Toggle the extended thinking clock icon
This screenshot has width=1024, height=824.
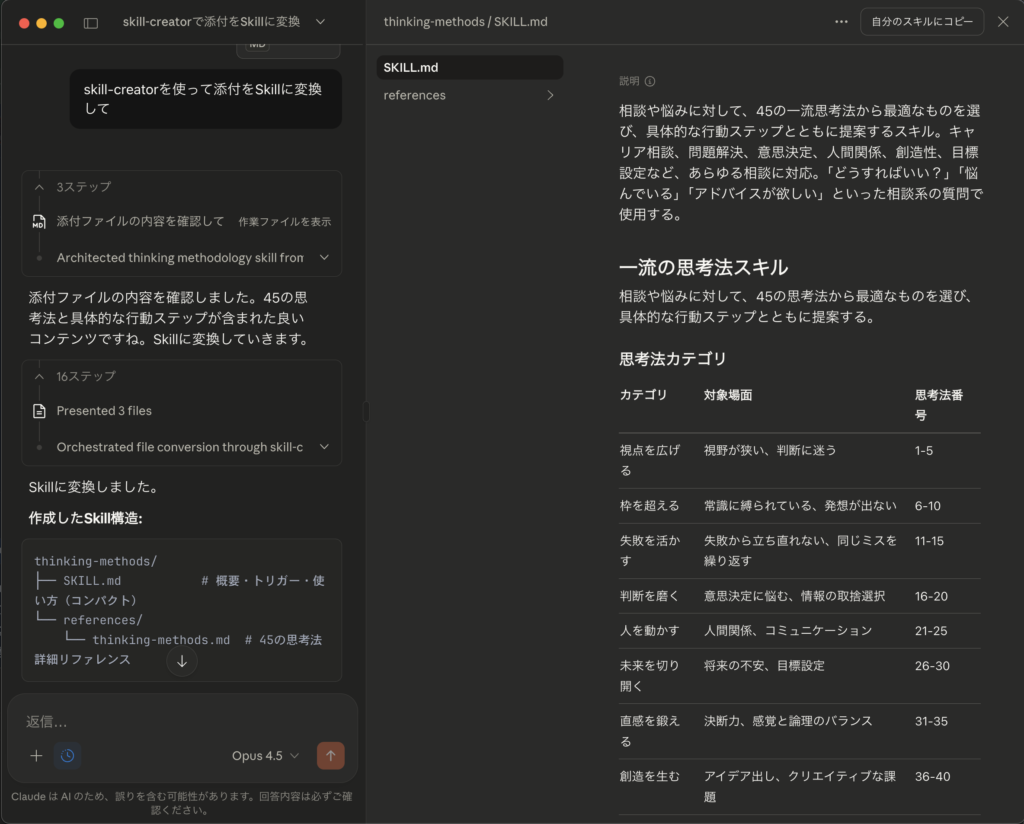67,756
